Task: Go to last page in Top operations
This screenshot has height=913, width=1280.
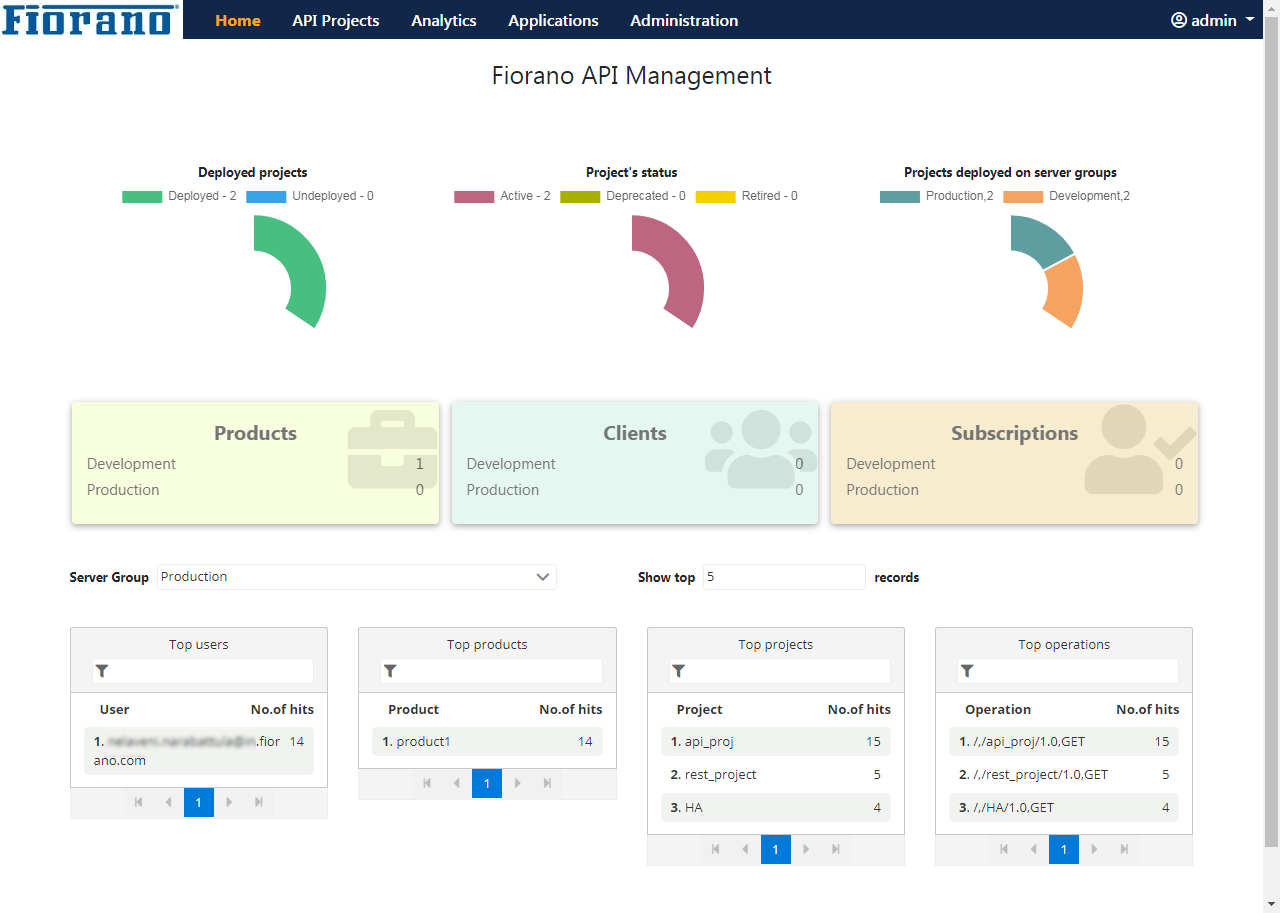Action: click(x=1124, y=849)
